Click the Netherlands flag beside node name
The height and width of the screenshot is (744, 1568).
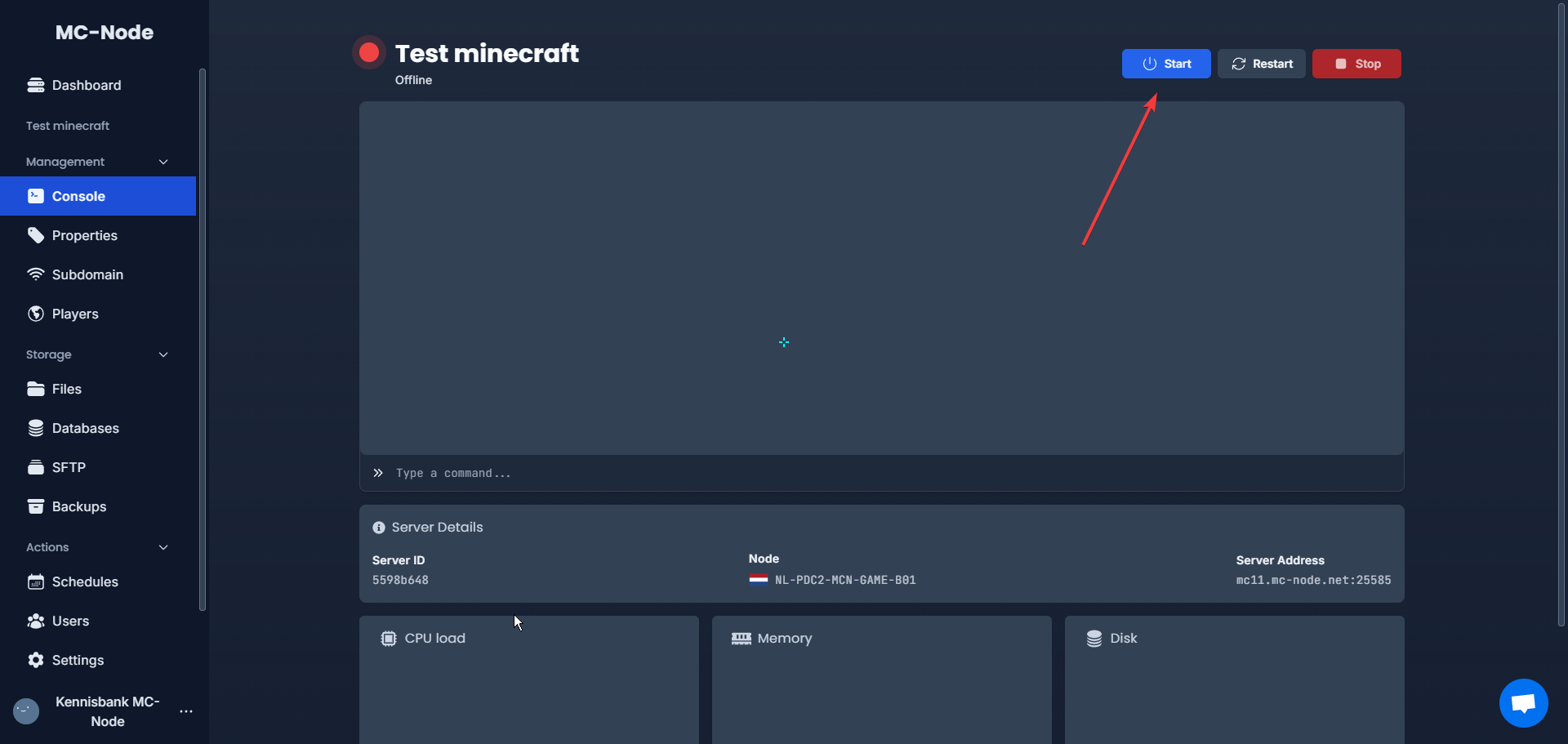tap(759, 580)
